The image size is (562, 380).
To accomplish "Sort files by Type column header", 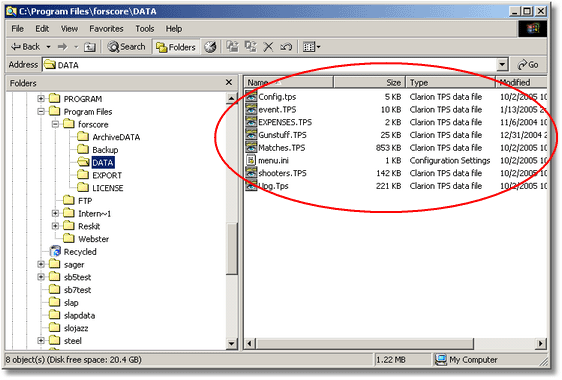I will pyautogui.click(x=451, y=82).
